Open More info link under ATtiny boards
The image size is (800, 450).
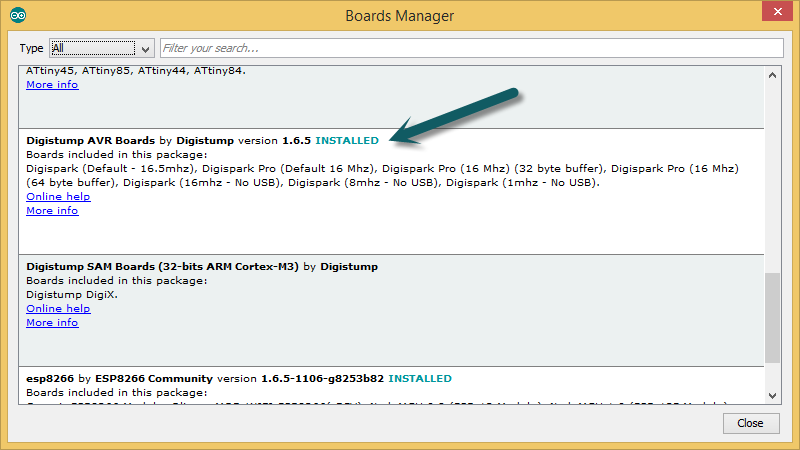pyautogui.click(x=52, y=85)
